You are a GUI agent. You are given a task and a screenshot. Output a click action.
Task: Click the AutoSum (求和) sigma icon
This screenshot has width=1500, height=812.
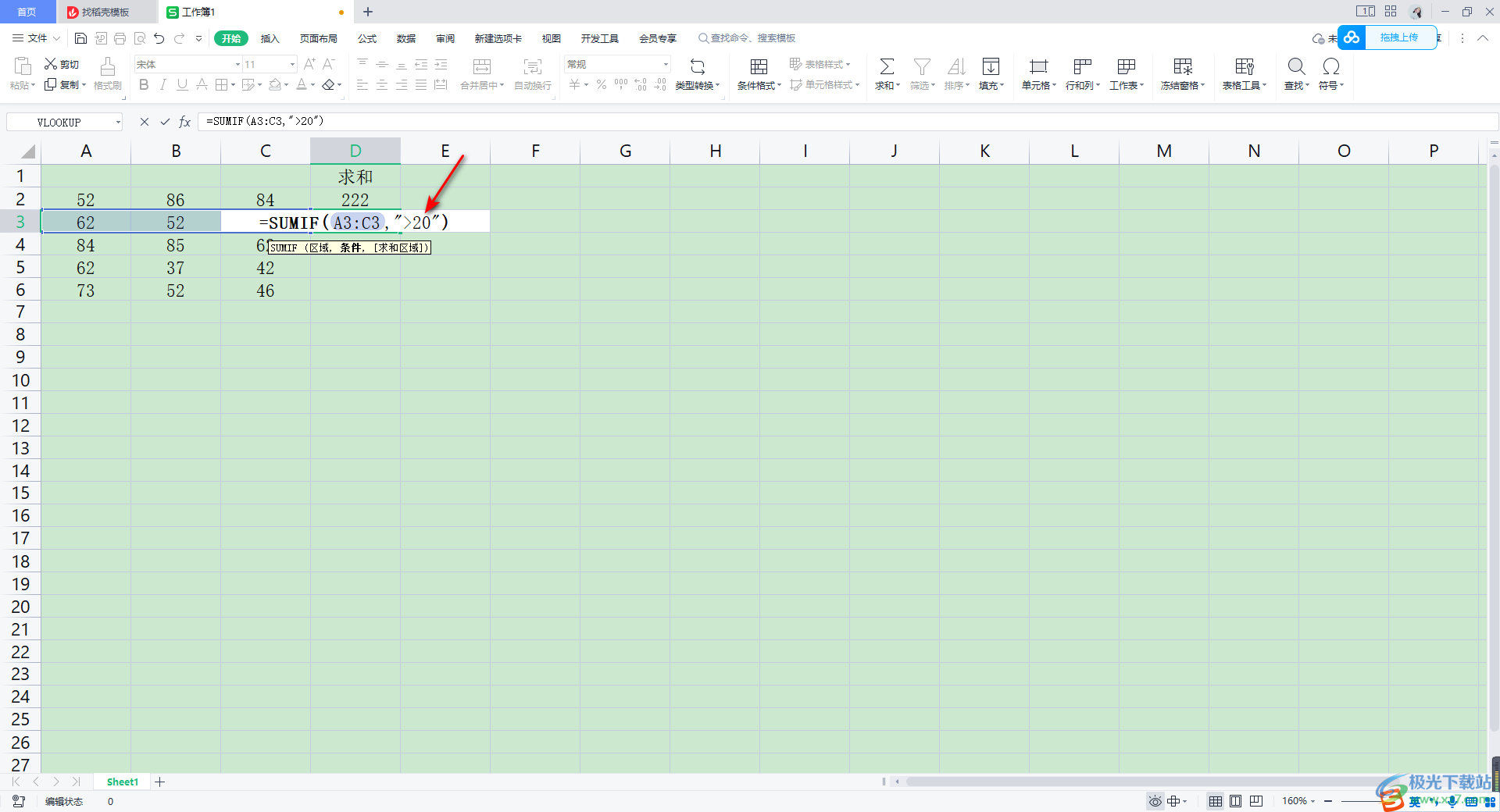coord(887,66)
